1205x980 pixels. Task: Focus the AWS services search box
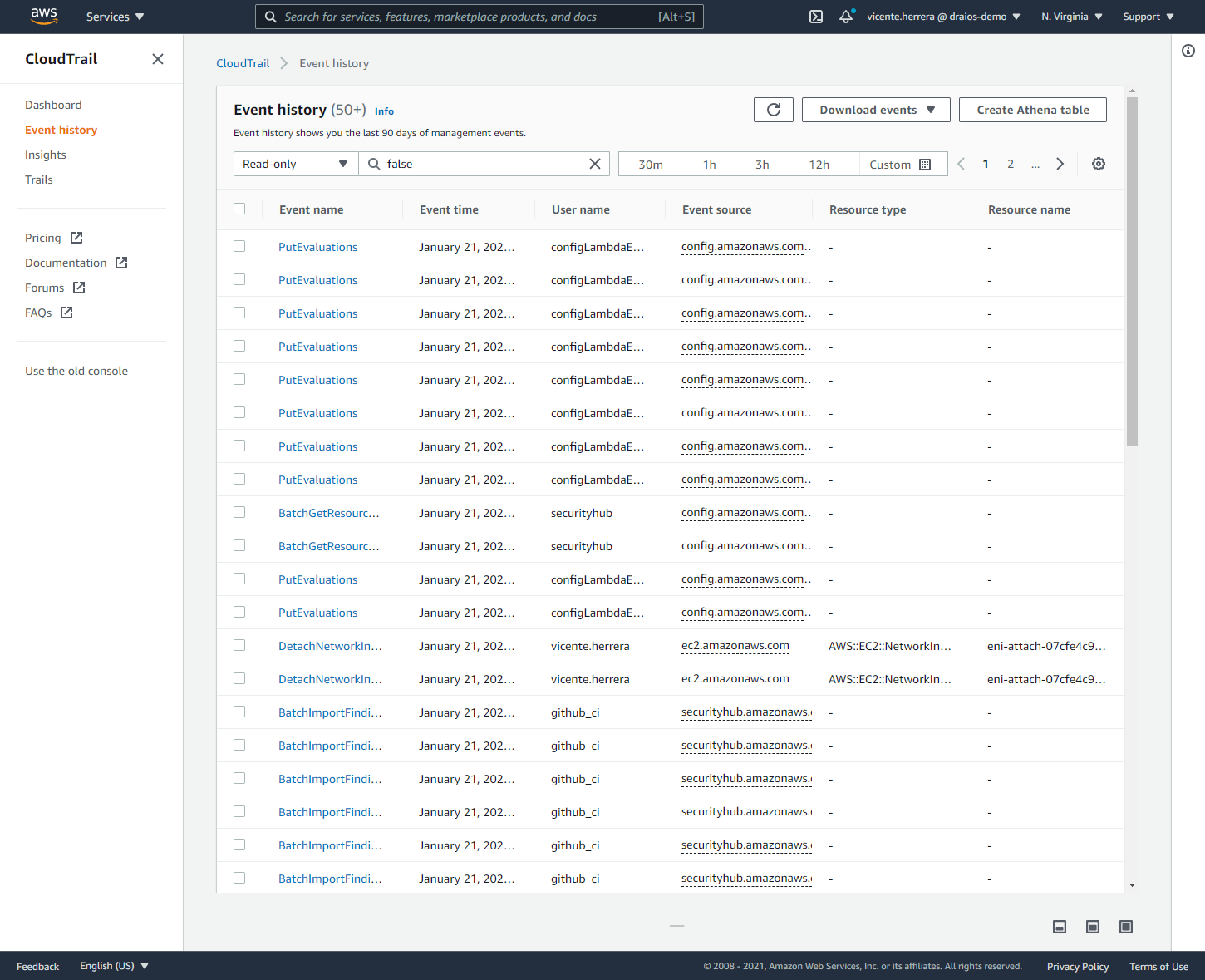pyautogui.click(x=480, y=17)
